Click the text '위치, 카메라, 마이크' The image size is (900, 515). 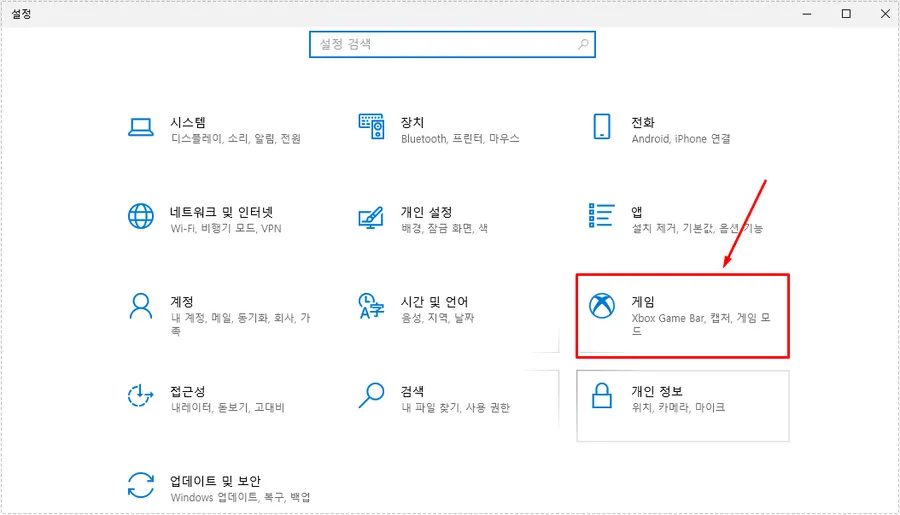(678, 407)
